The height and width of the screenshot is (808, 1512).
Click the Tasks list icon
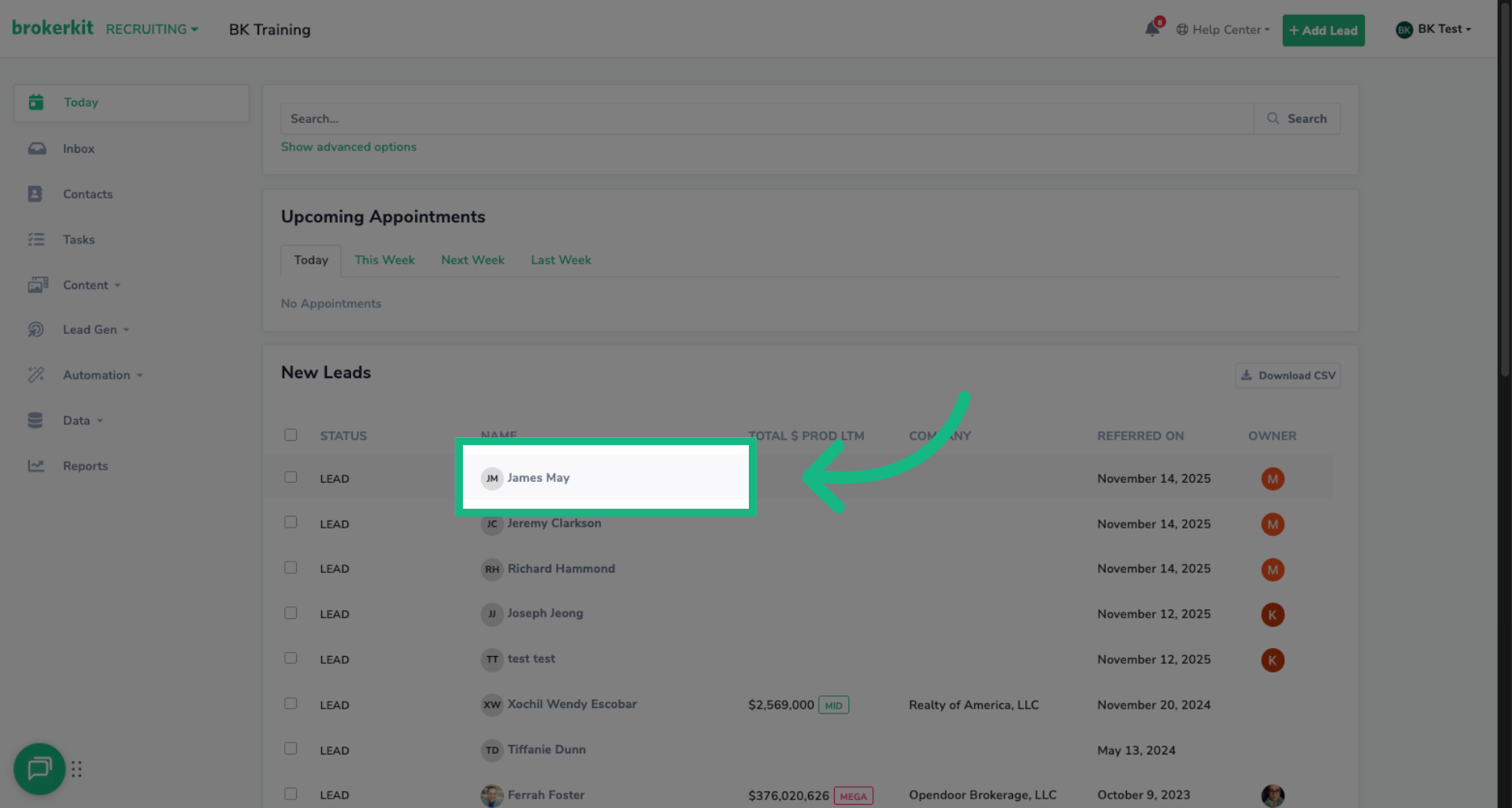pyautogui.click(x=36, y=239)
